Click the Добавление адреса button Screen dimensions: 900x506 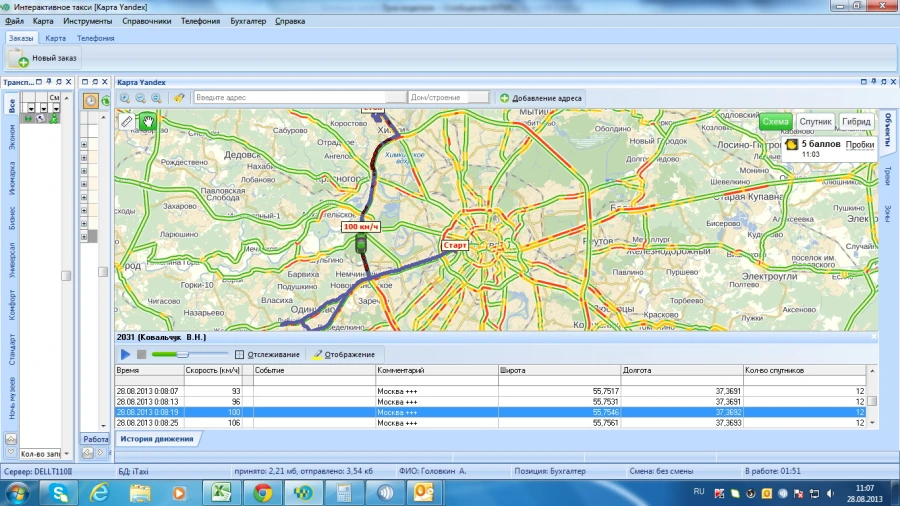pyautogui.click(x=541, y=98)
